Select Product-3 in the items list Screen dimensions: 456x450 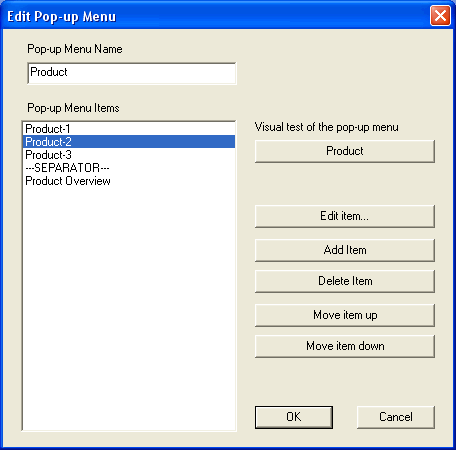point(129,155)
